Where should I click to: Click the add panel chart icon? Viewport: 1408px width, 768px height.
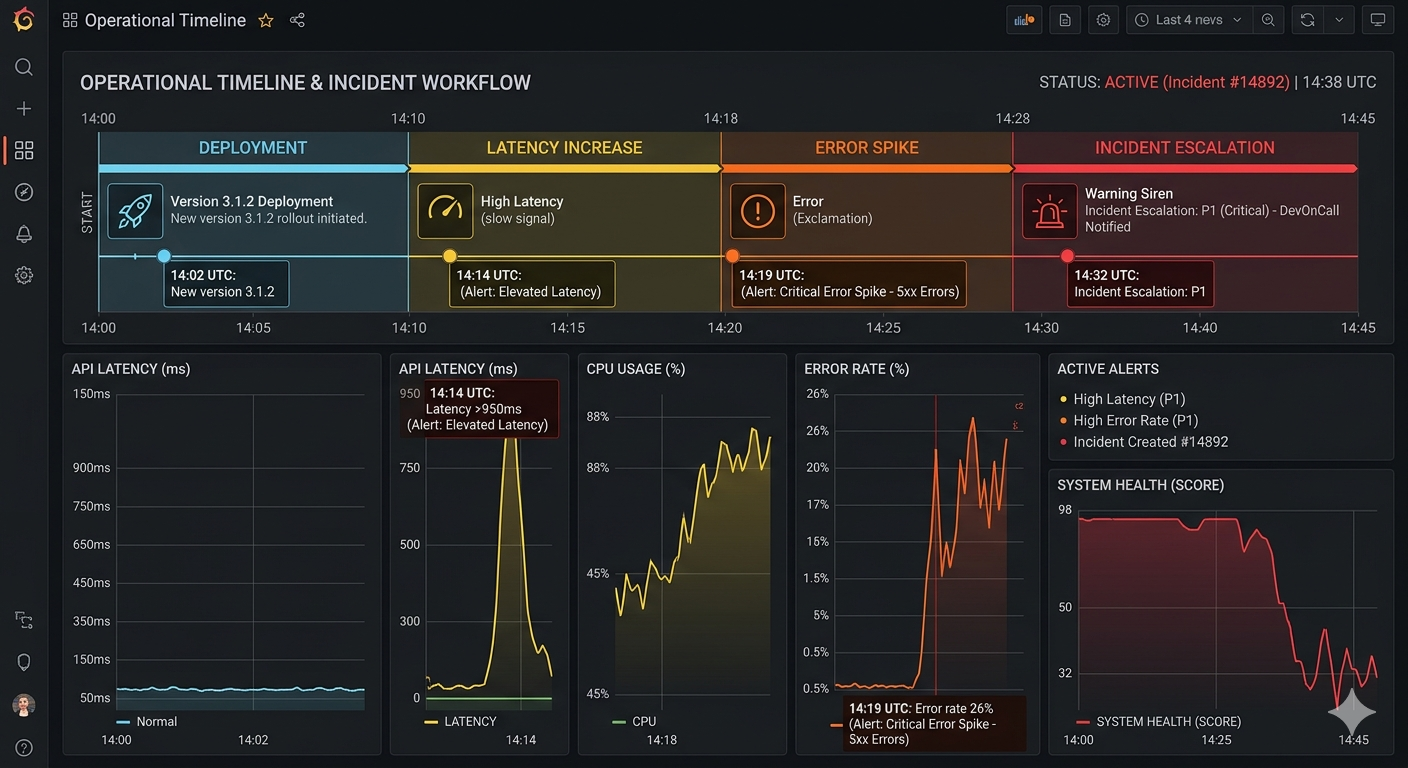tap(1023, 20)
